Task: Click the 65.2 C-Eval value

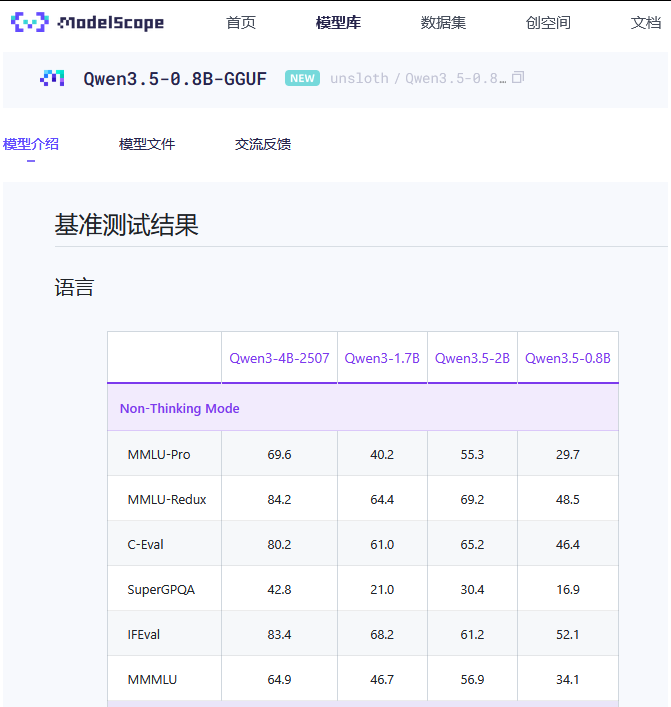Action: click(x=472, y=545)
